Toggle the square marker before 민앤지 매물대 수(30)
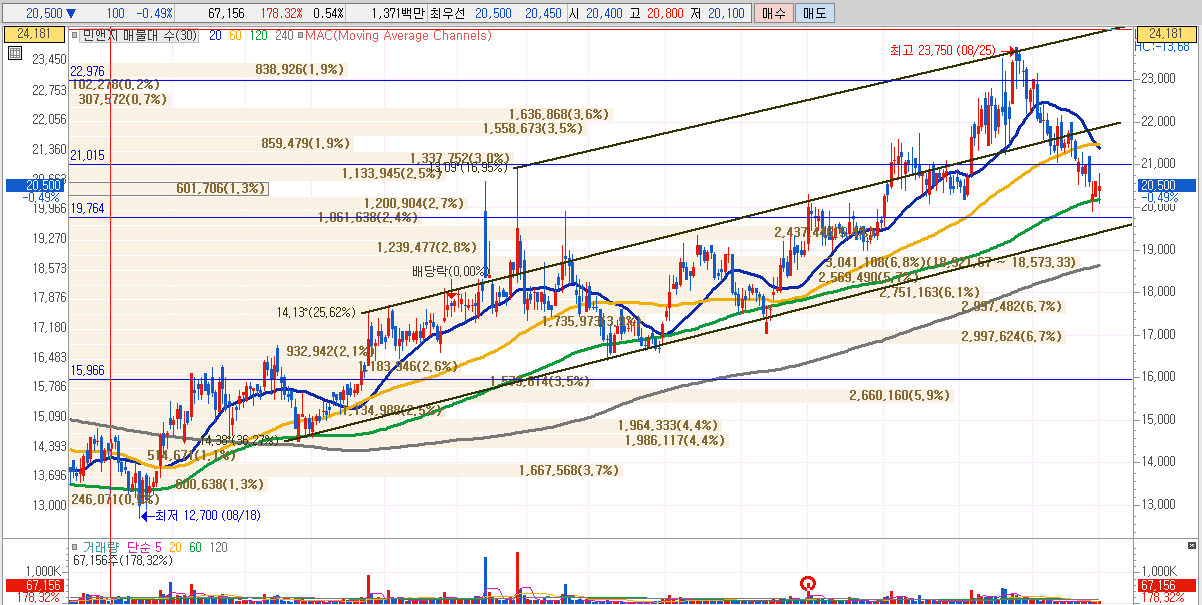1202x605 pixels. [75, 35]
